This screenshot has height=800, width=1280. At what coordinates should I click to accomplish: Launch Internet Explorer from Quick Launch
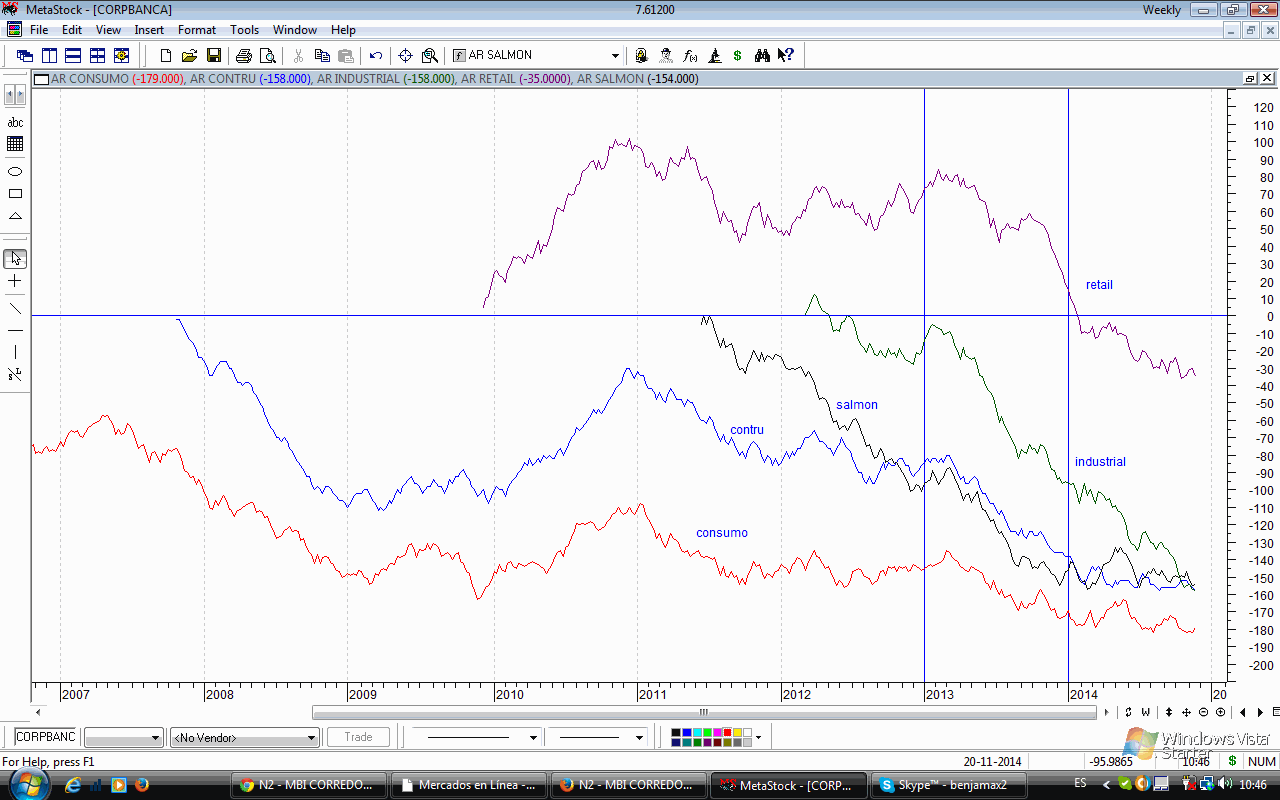click(73, 785)
